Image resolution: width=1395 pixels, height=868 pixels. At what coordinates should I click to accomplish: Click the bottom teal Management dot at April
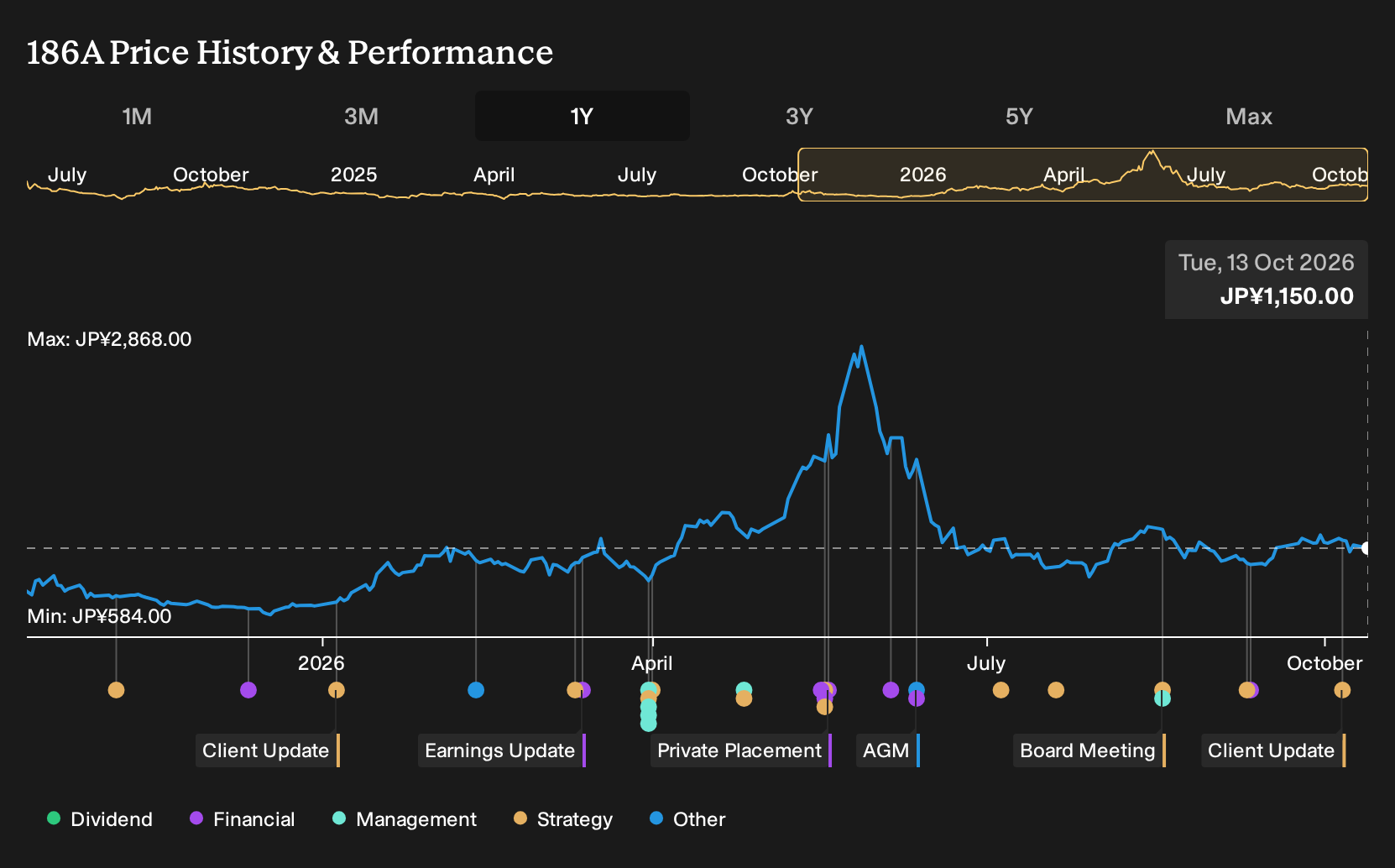(649, 723)
